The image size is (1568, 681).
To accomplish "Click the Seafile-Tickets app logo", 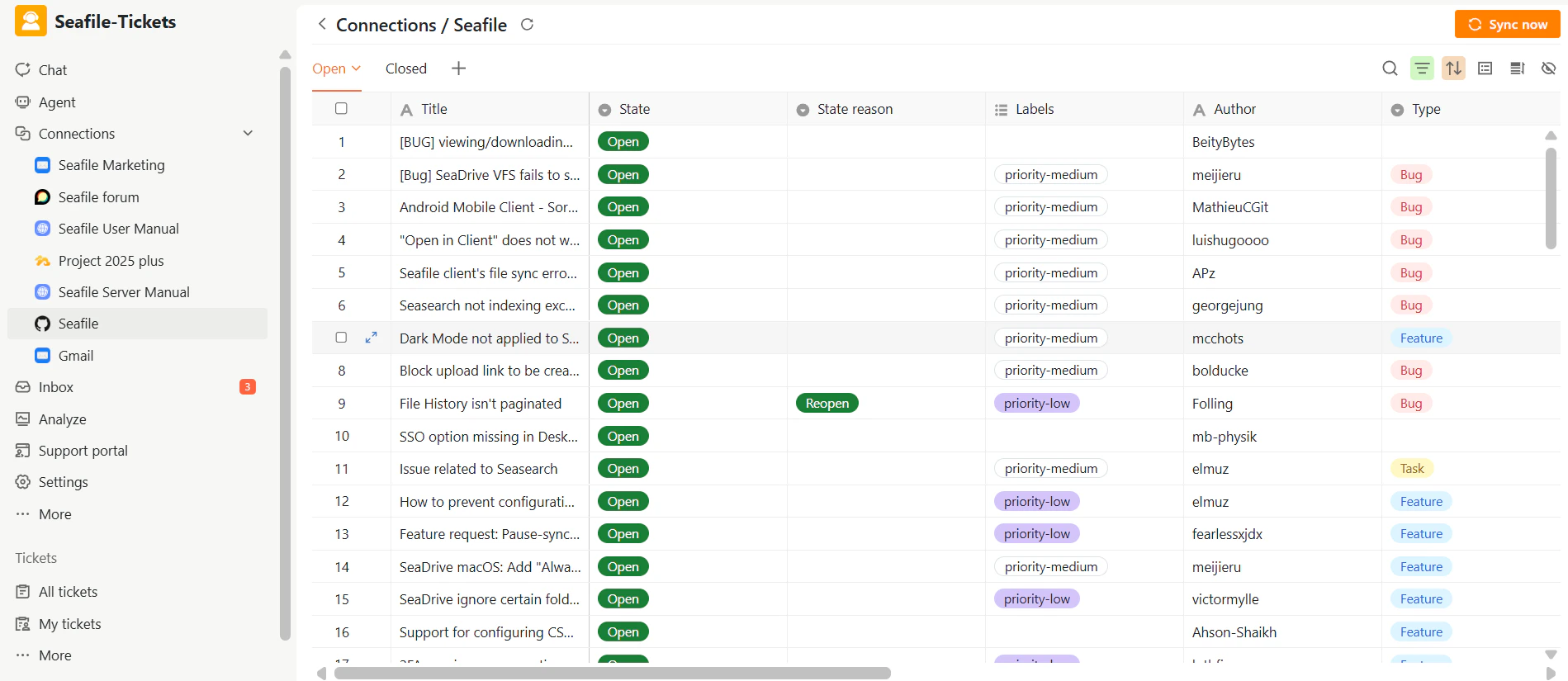I will (x=31, y=21).
